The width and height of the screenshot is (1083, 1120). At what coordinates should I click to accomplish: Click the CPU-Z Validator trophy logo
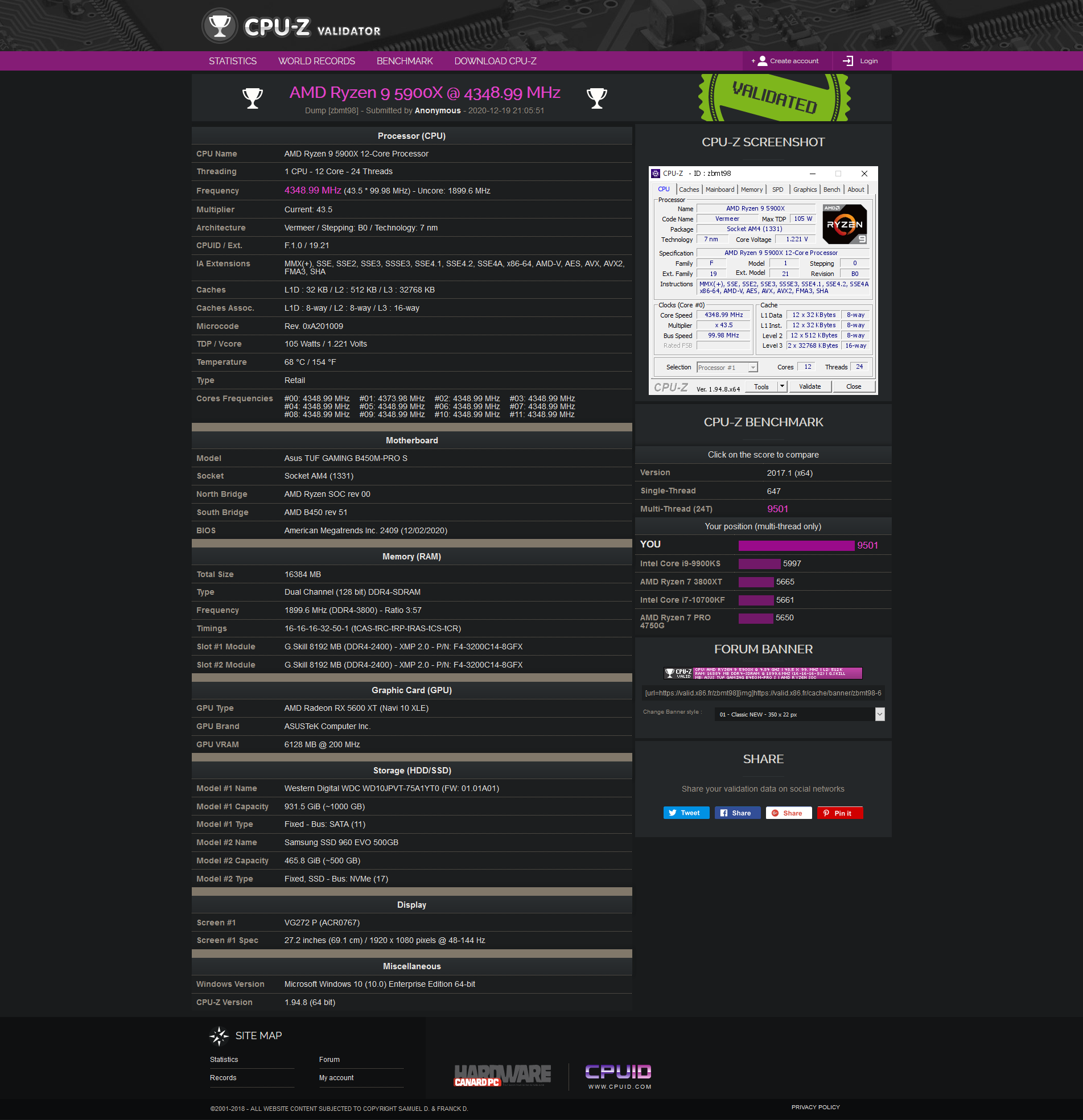(220, 26)
